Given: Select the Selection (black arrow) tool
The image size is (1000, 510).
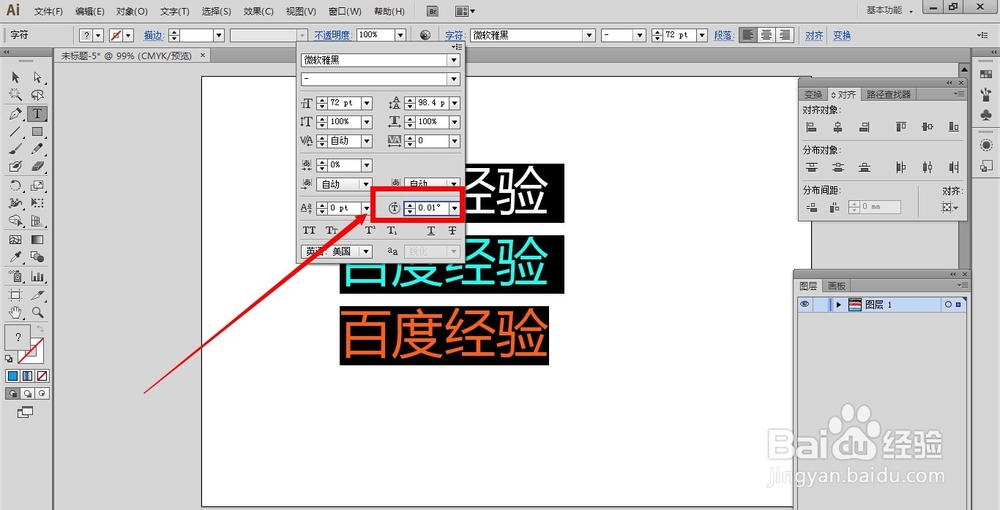Looking at the screenshot, I should [x=15, y=77].
